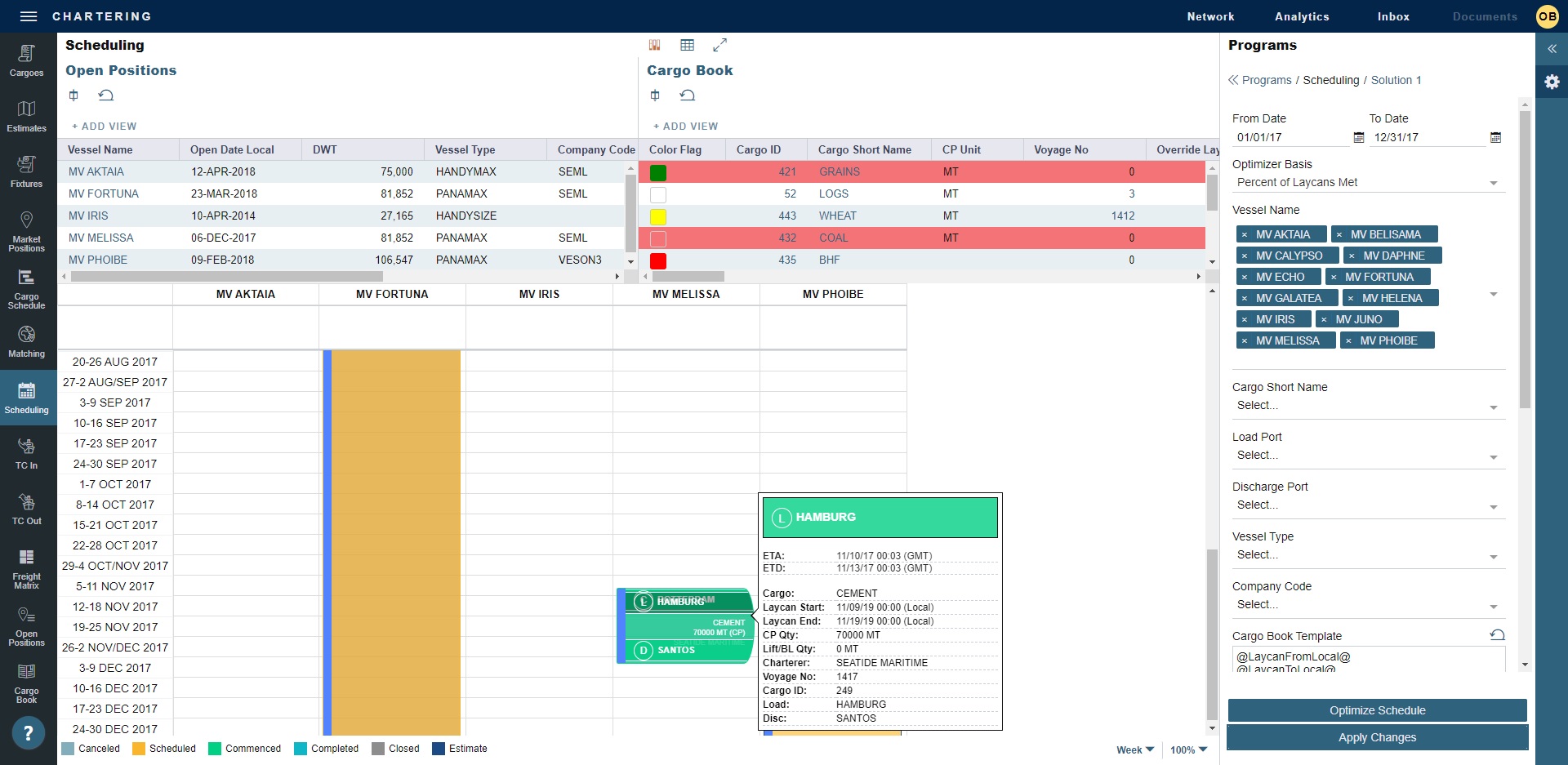Expand the scheduling view with the diagonal arrows icon

[x=720, y=45]
